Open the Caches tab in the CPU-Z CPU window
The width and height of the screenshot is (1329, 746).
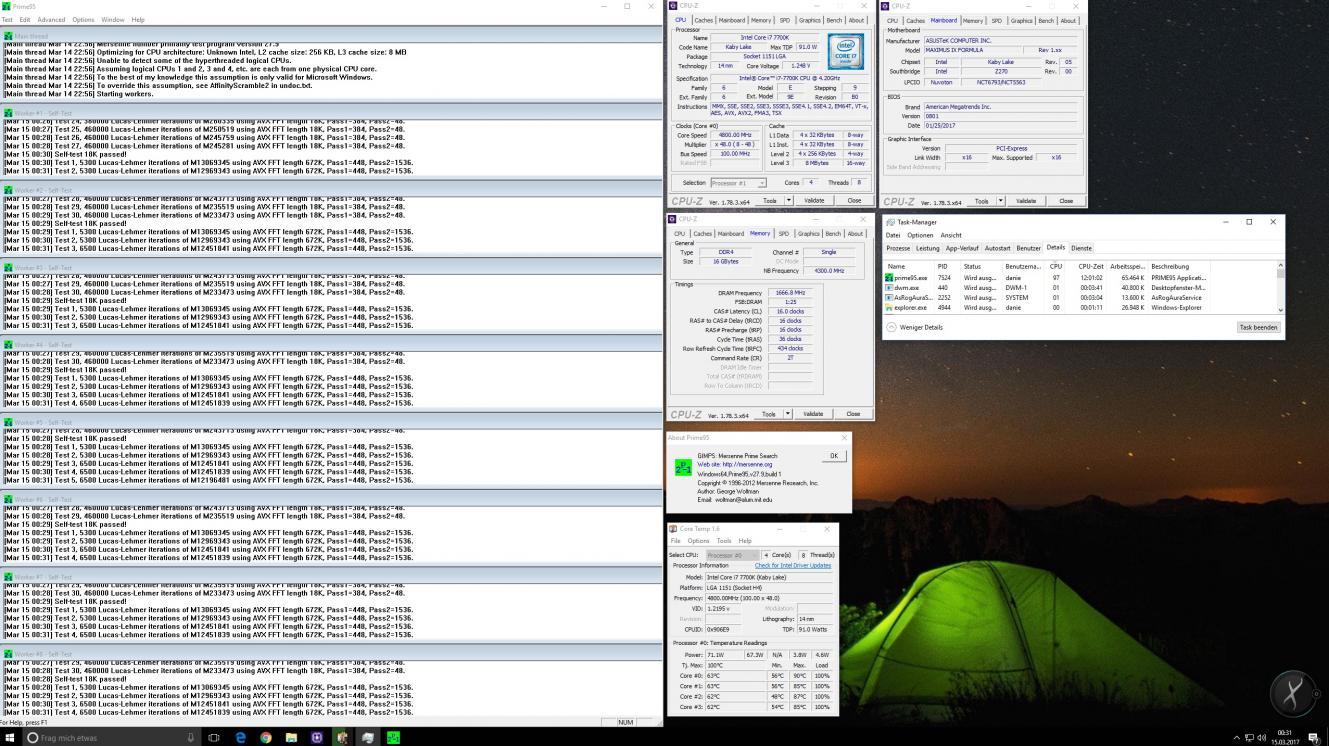click(703, 20)
